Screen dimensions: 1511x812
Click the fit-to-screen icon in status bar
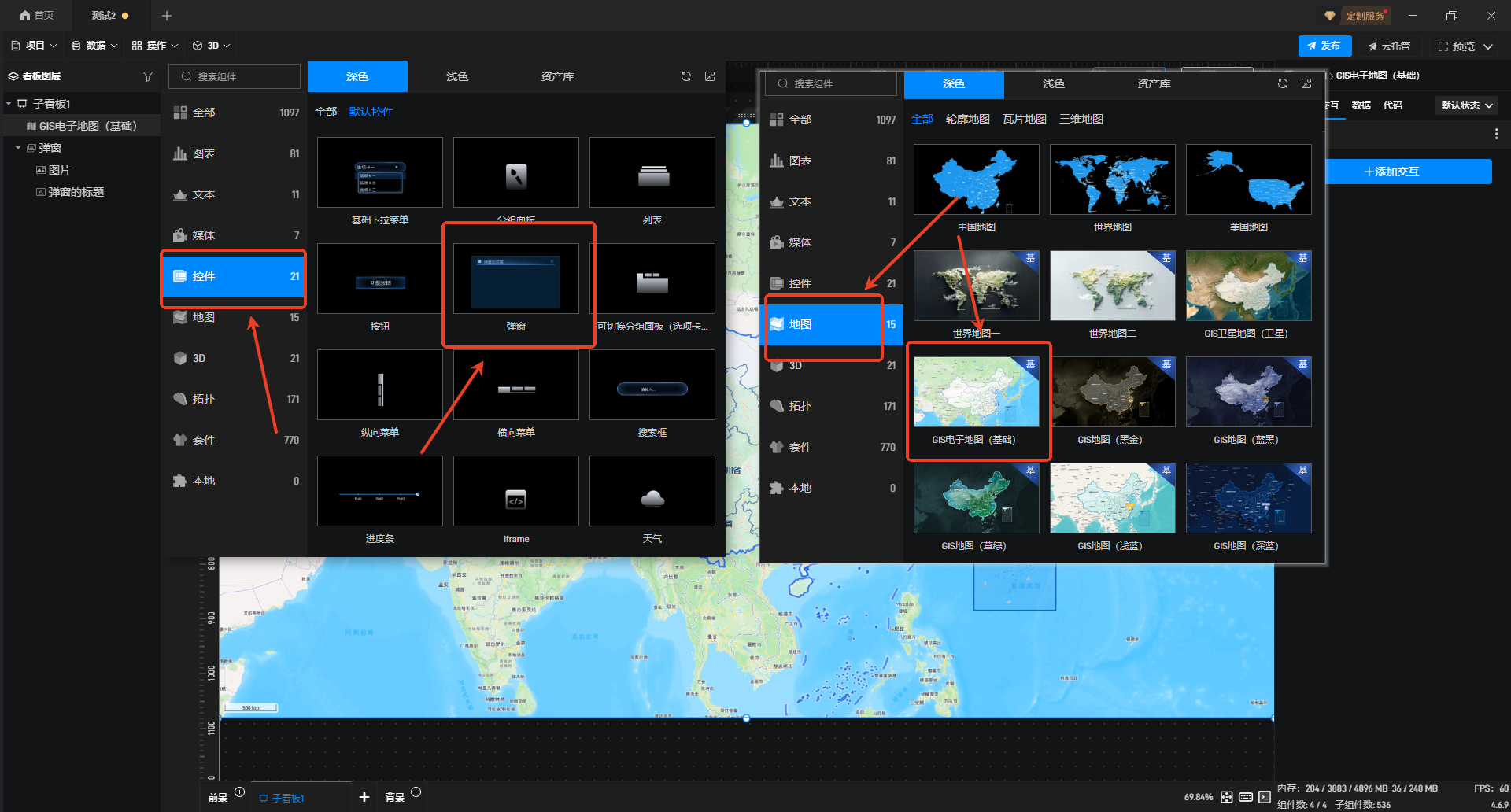tap(1227, 797)
